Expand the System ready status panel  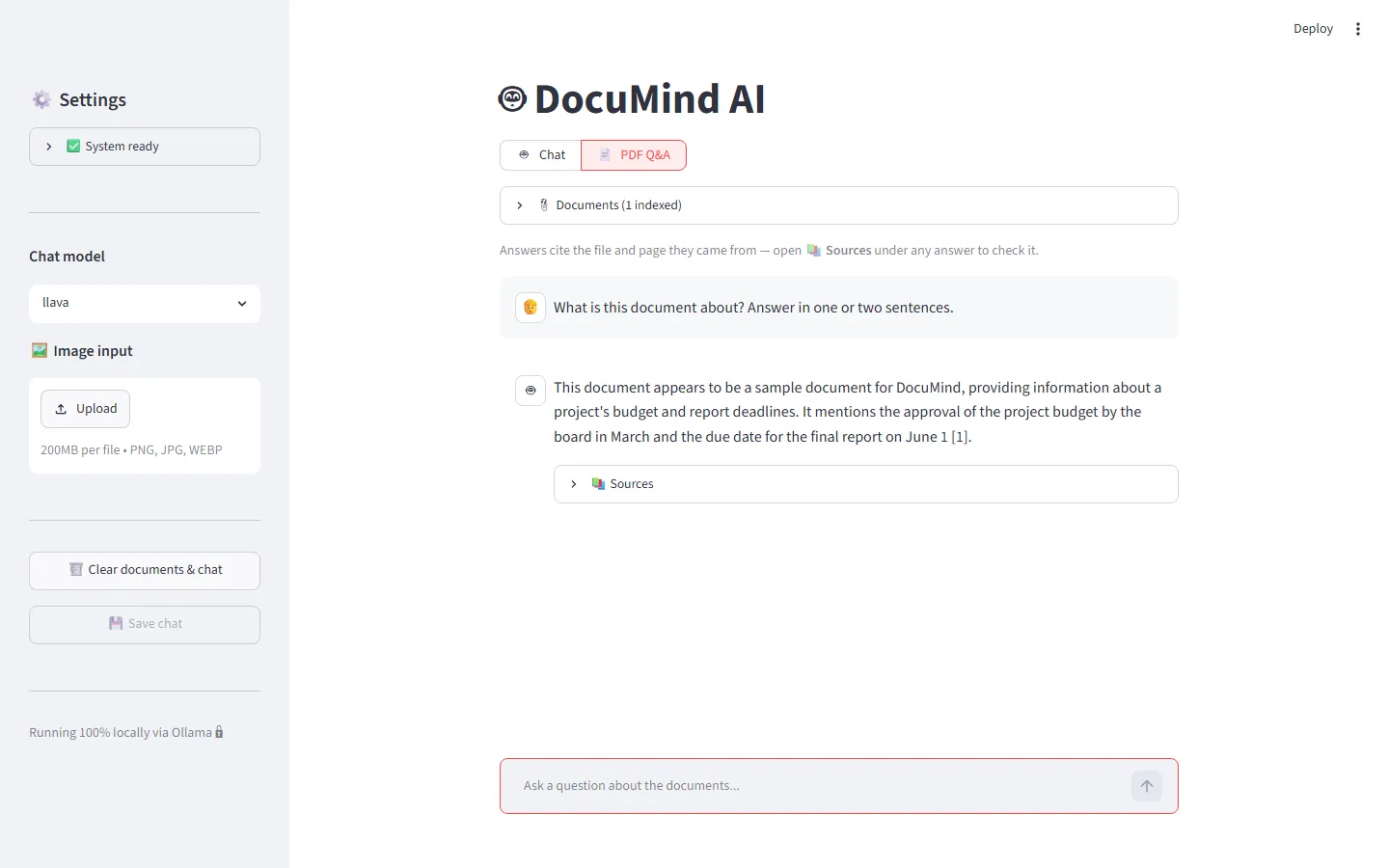coord(145,147)
